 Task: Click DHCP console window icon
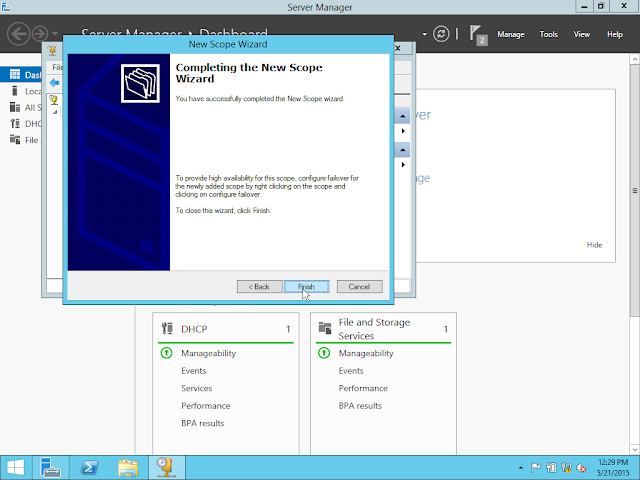pyautogui.click(x=52, y=50)
